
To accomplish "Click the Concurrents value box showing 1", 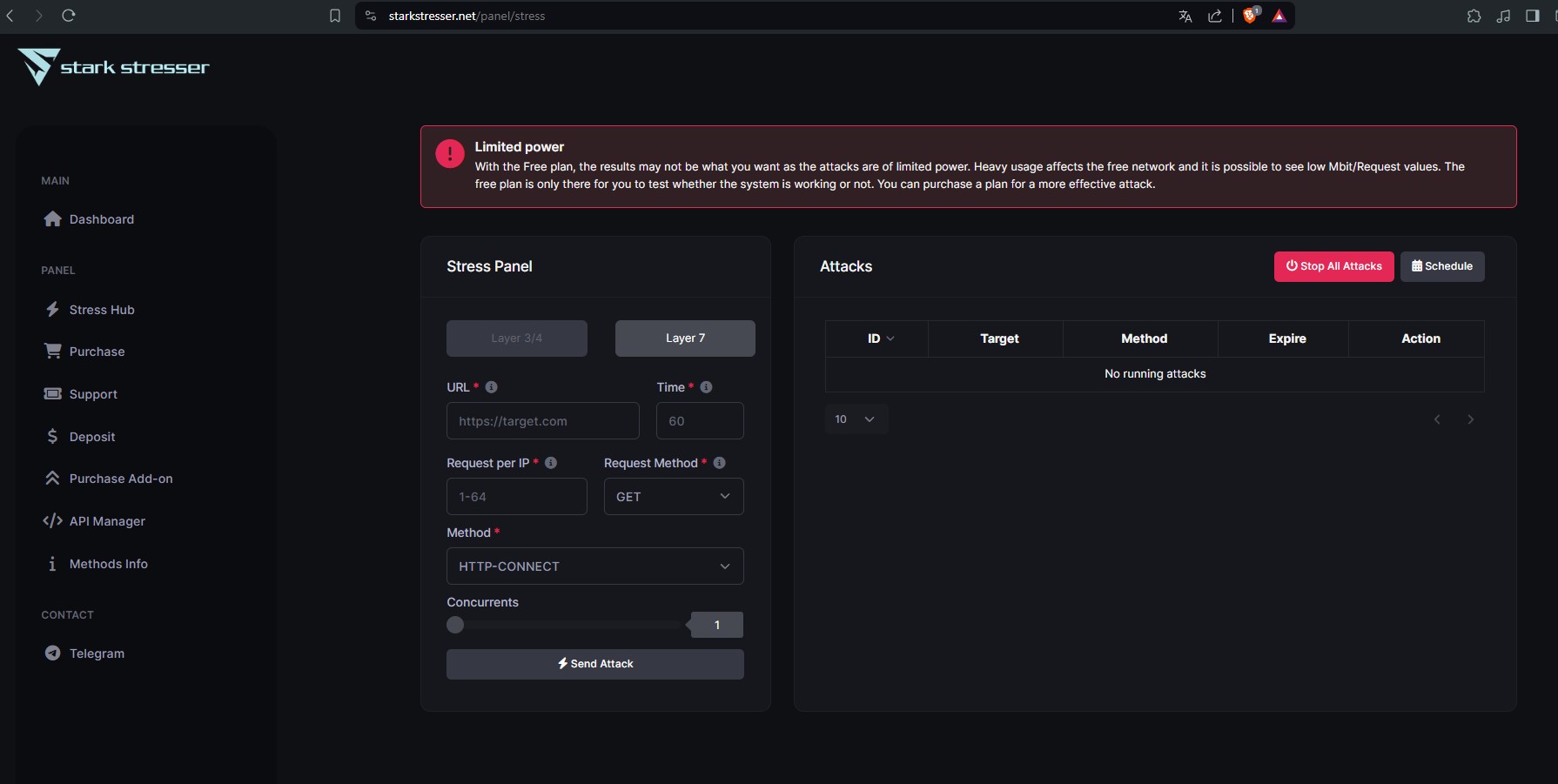I will 716,625.
